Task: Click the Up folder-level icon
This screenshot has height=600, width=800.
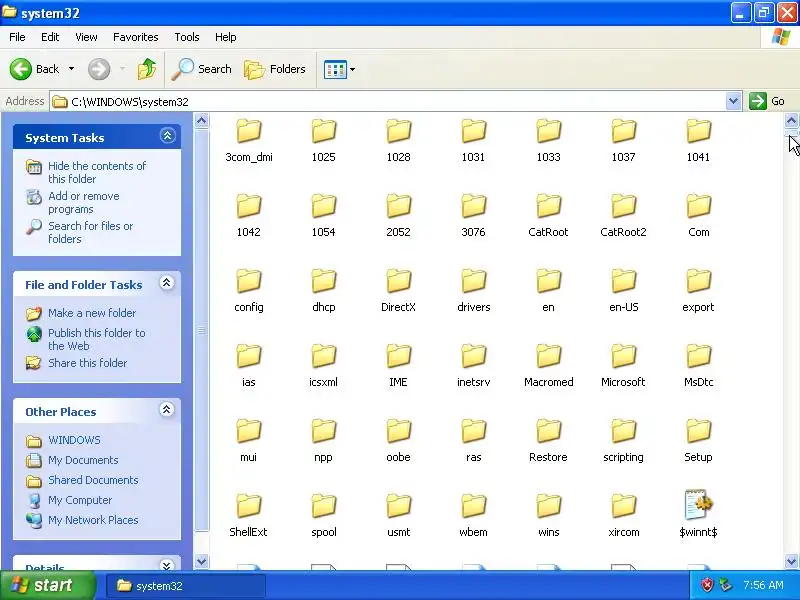Action: coord(147,69)
